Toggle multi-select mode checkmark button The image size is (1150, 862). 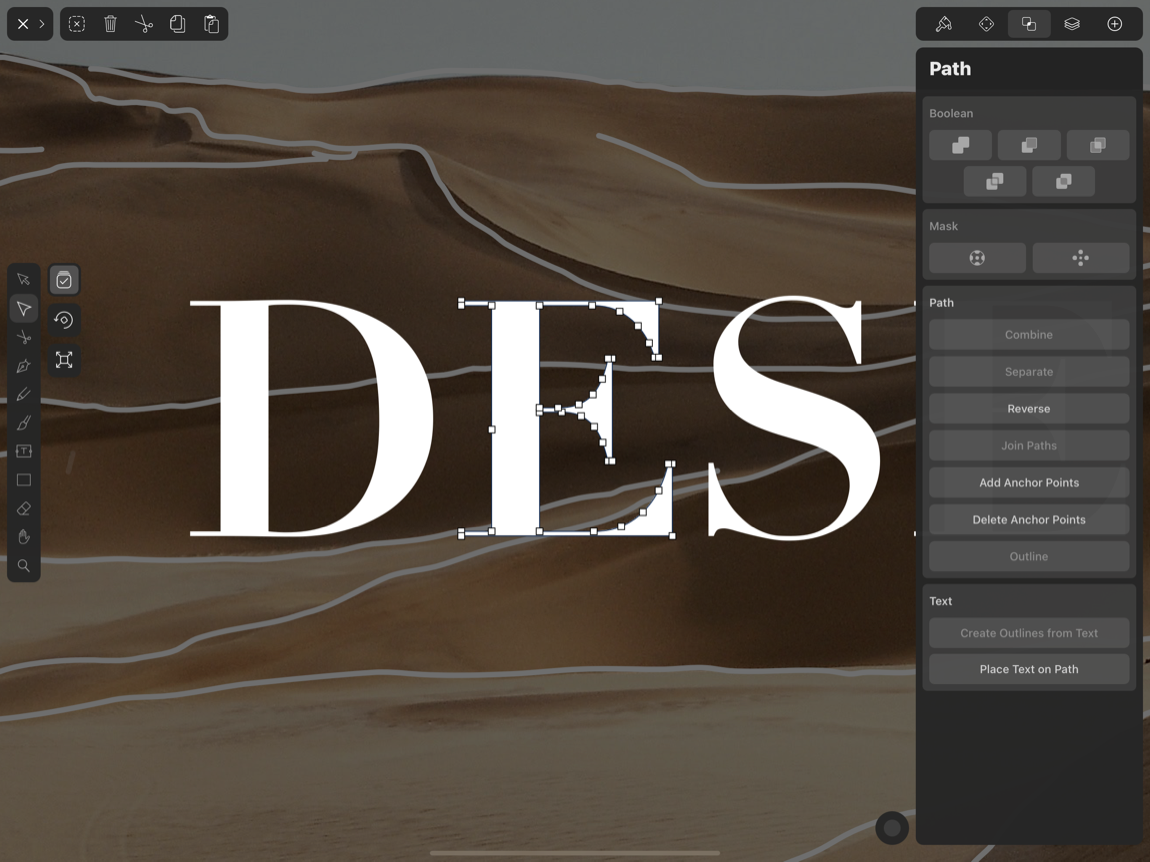(x=64, y=280)
